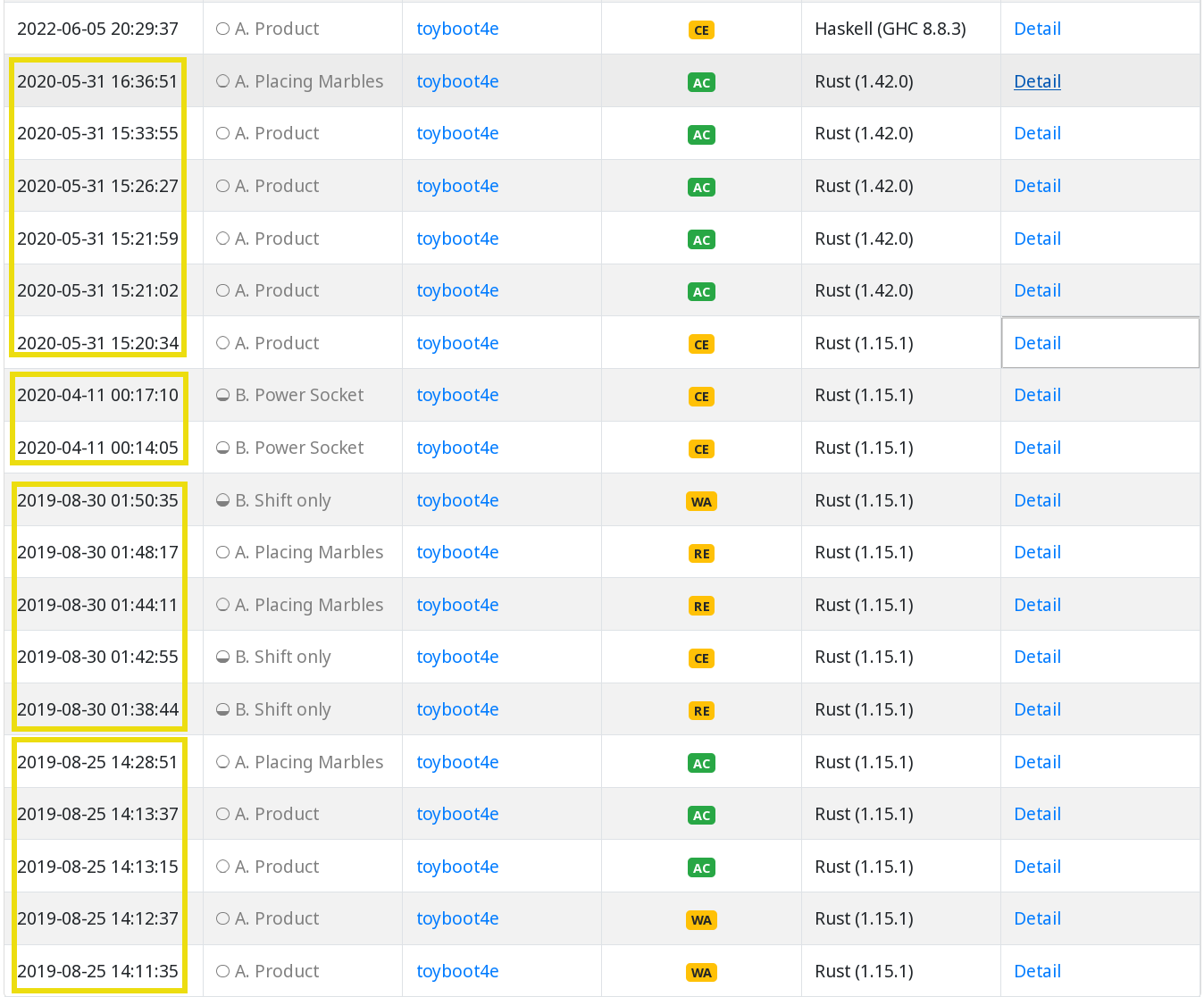
Task: Click half-filled circle in the 2019-08-30 01:38:44 row
Action: [222, 709]
